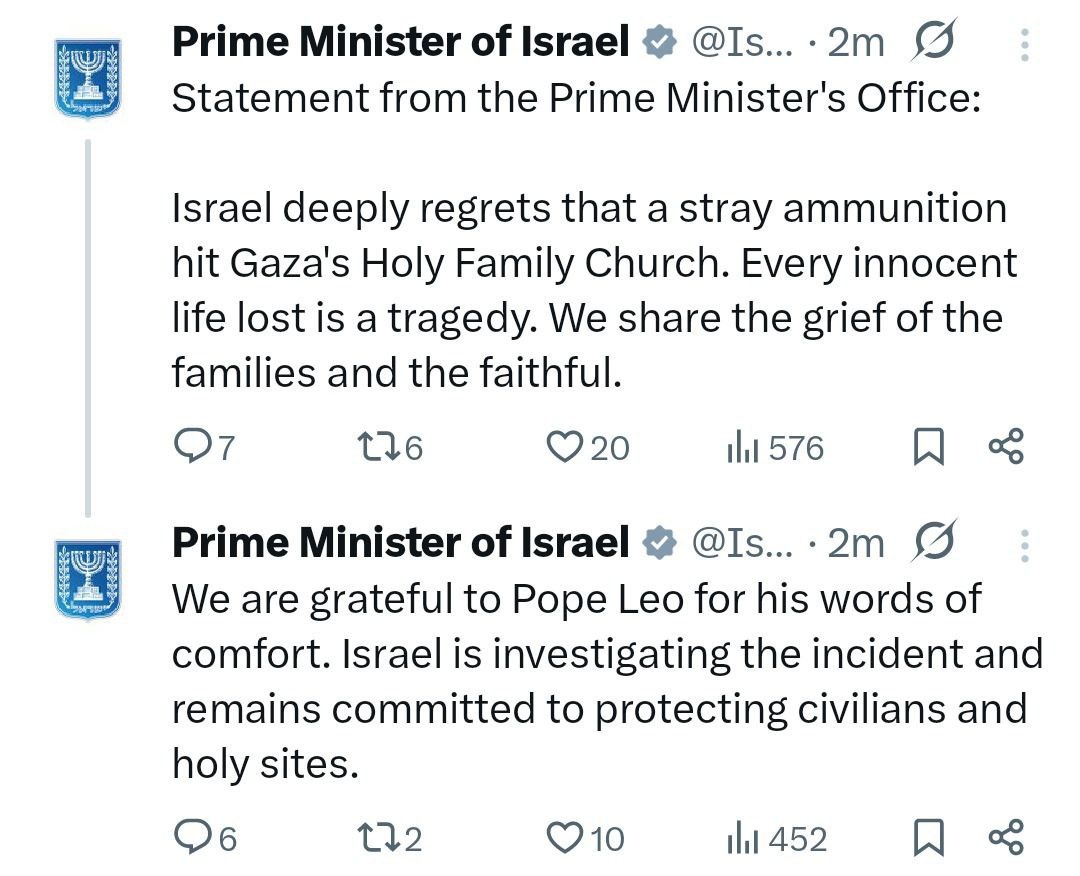1080x876 pixels.
Task: Open the first tweet's Prime Minister avatar
Action: tap(88, 79)
